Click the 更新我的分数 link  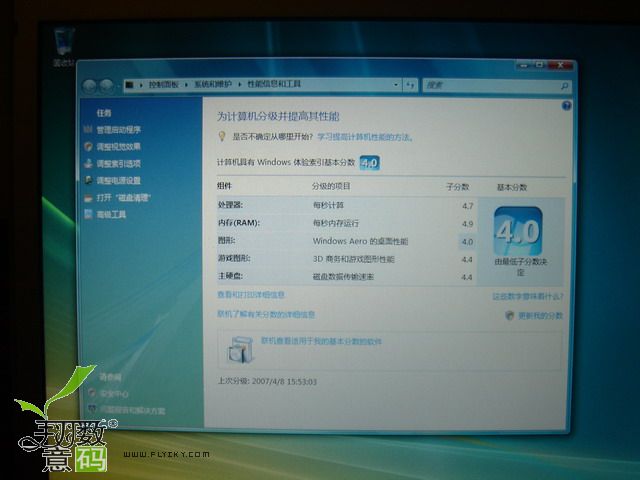540,316
